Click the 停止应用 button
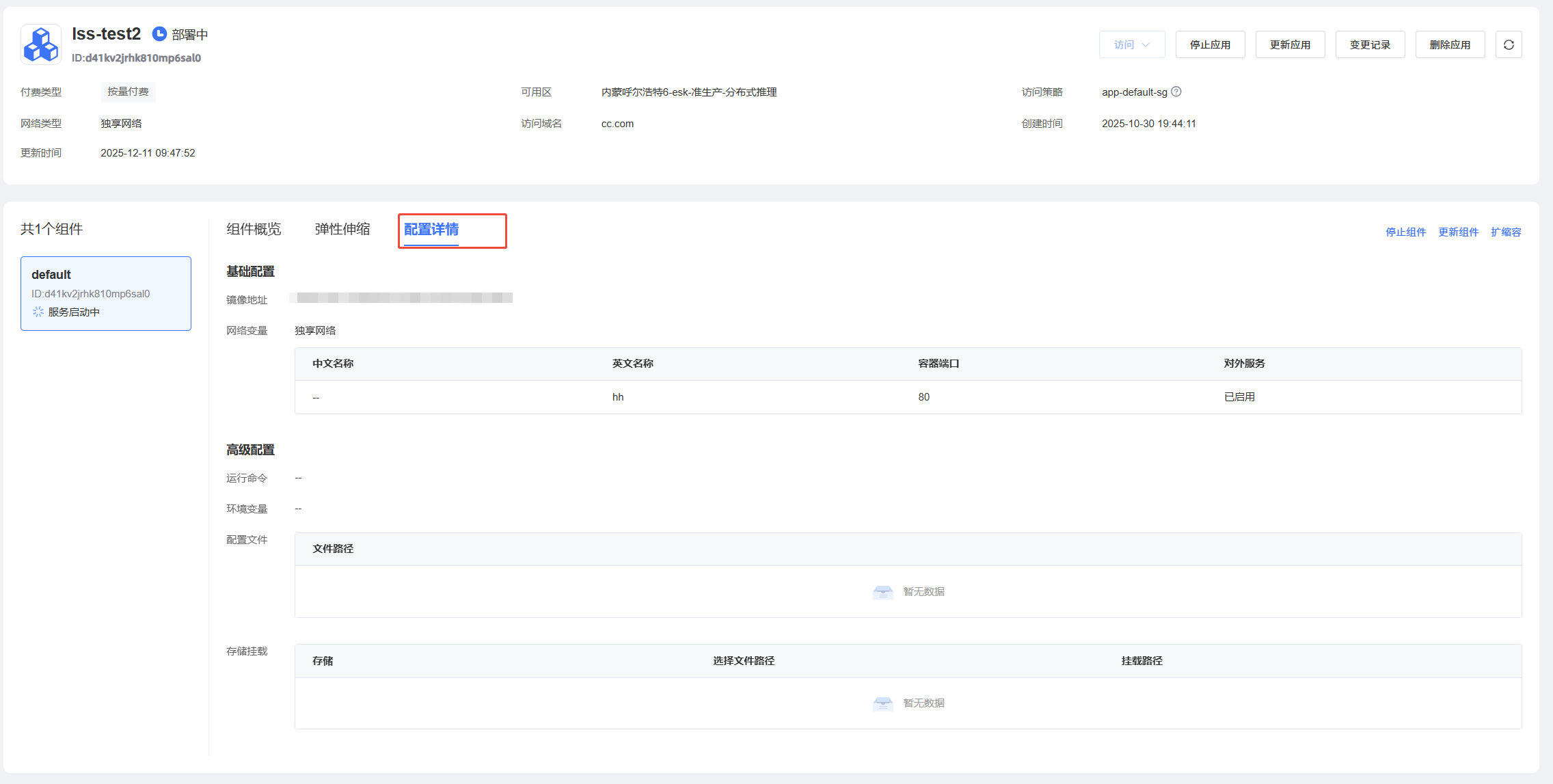The image size is (1553, 784). coord(1210,44)
